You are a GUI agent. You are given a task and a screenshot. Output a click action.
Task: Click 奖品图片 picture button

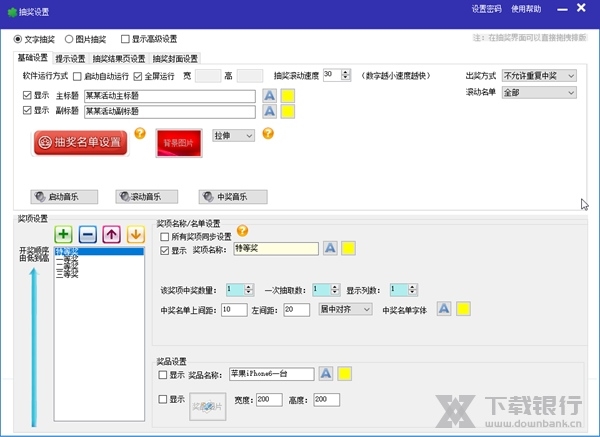[x=207, y=406]
